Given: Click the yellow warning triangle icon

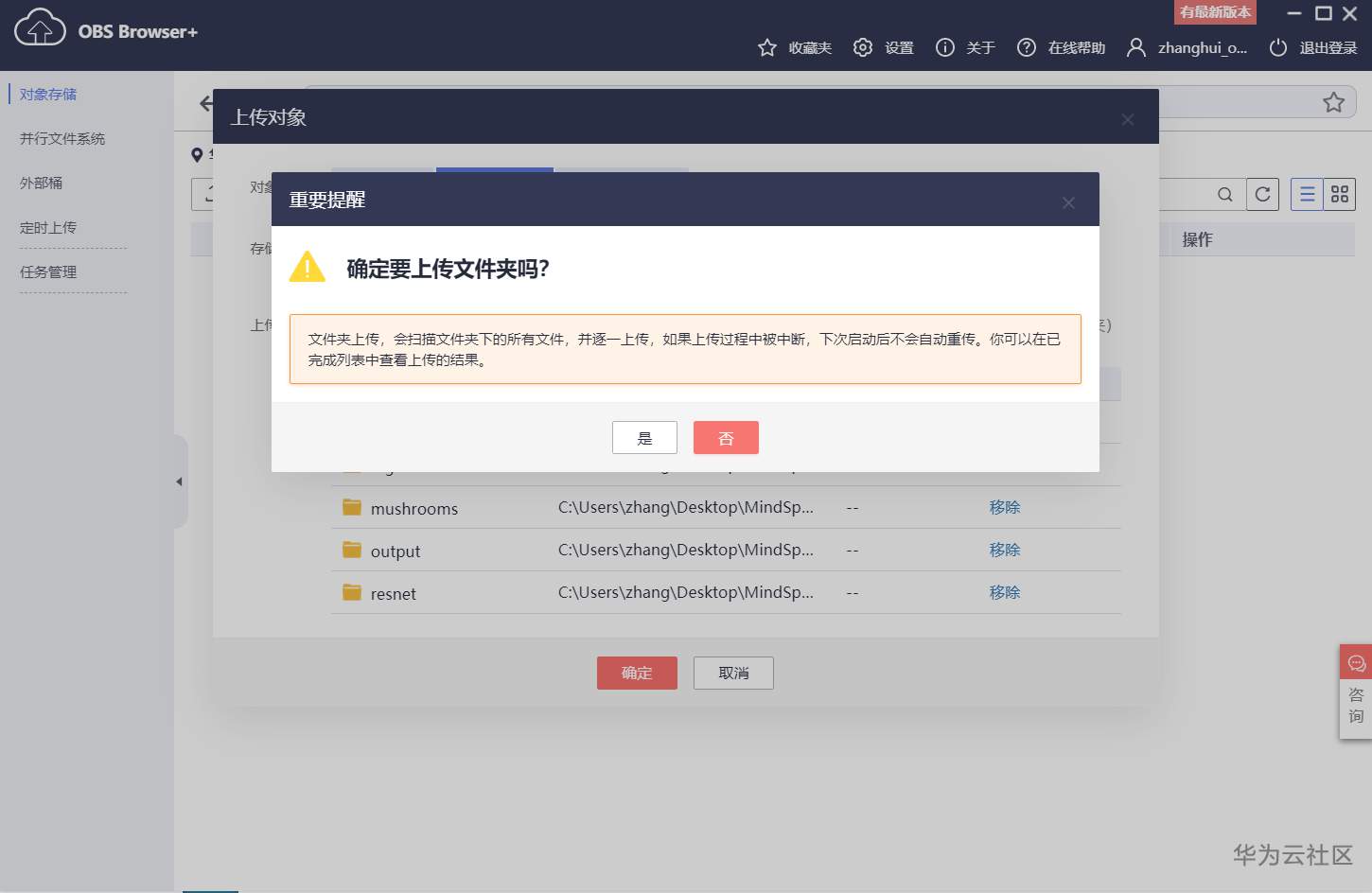Looking at the screenshot, I should (307, 267).
